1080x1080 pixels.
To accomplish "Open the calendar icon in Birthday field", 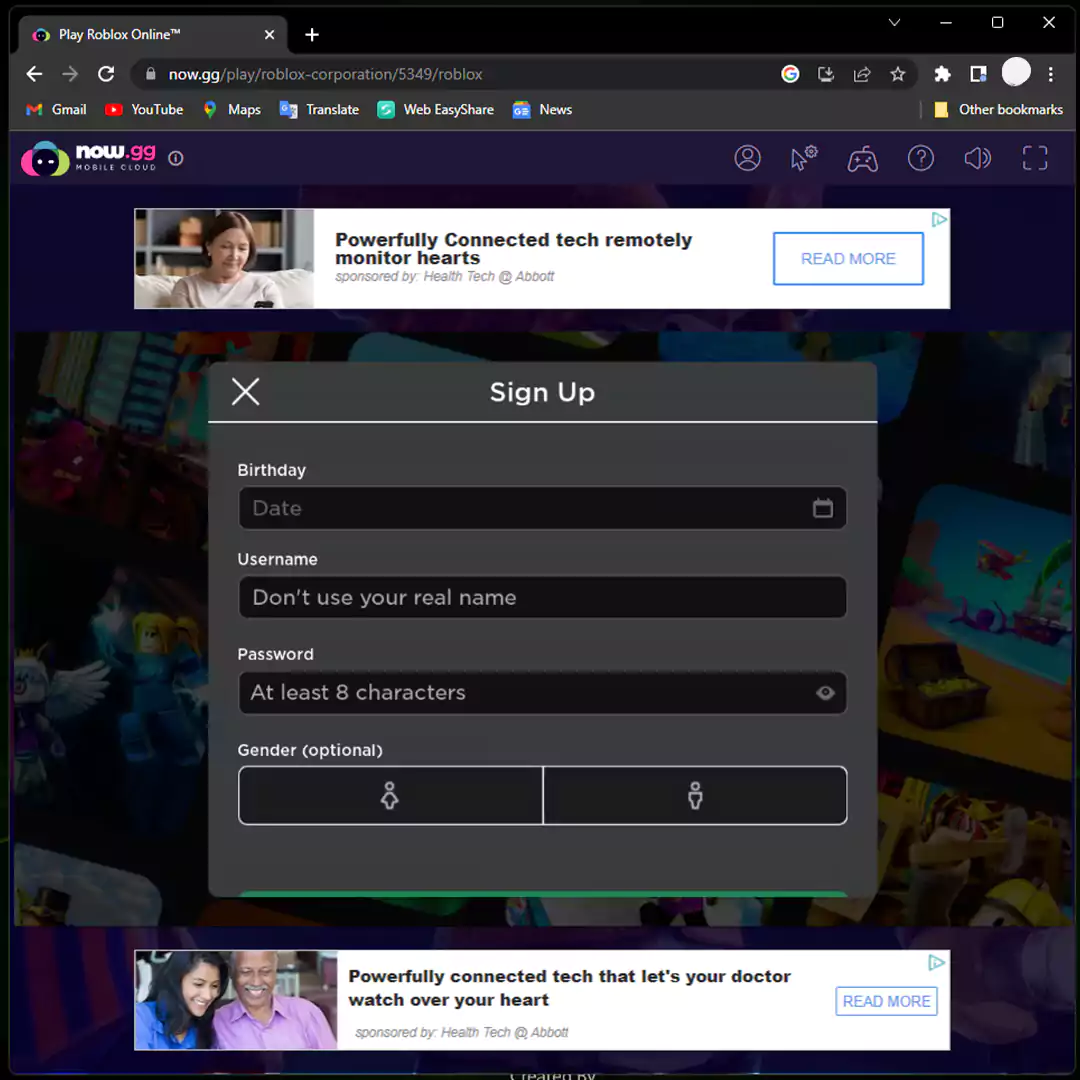I will 822,508.
